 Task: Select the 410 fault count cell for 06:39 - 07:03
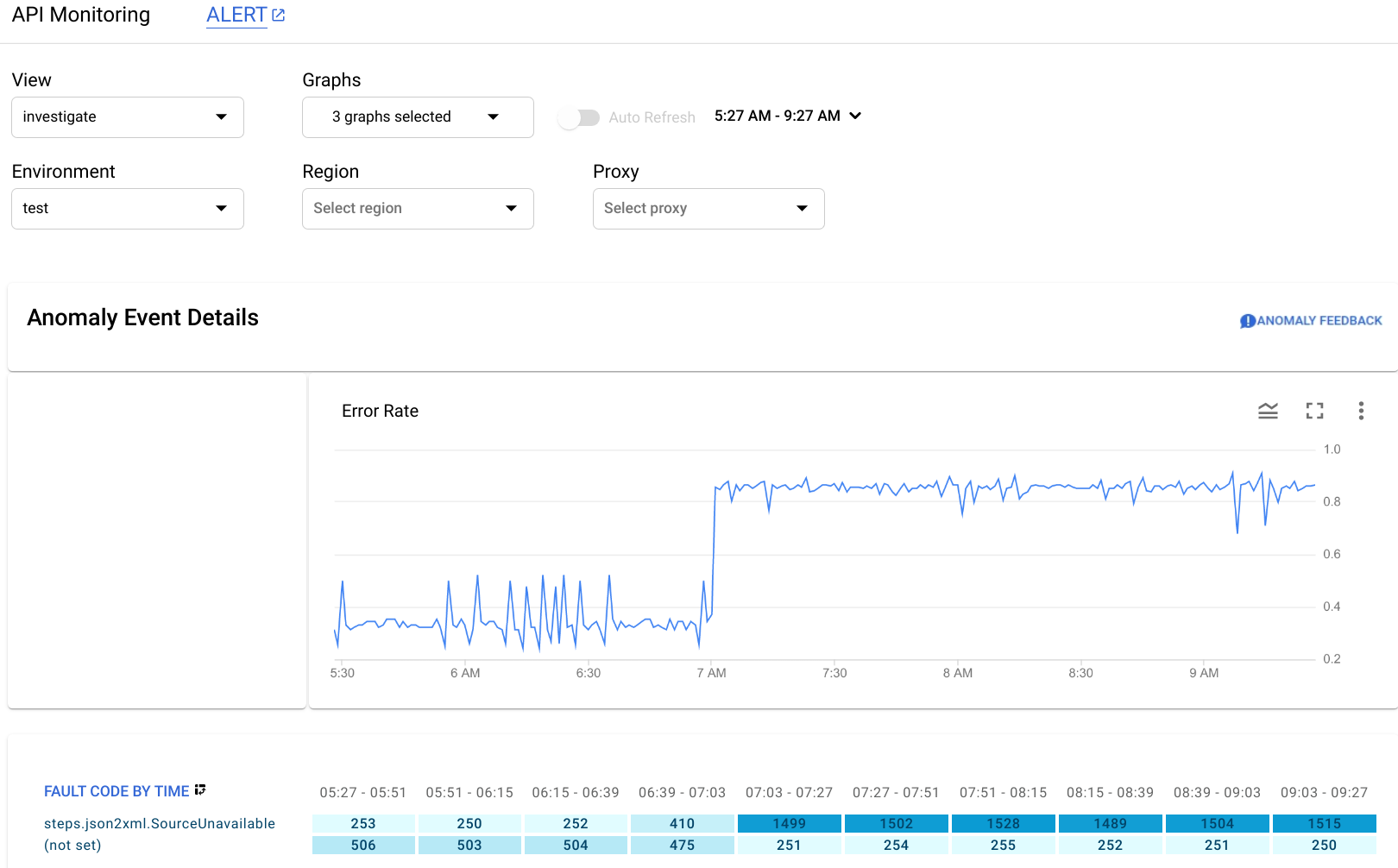(682, 823)
